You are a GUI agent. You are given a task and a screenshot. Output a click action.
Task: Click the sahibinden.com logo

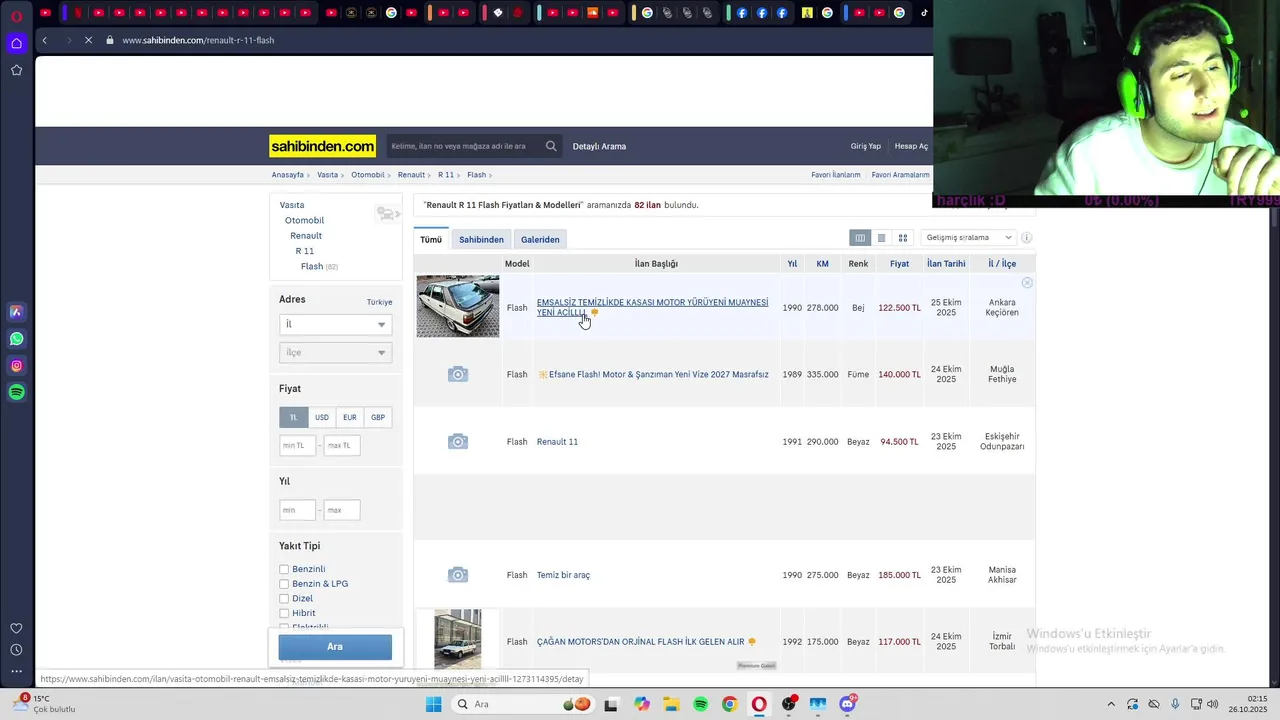(322, 146)
